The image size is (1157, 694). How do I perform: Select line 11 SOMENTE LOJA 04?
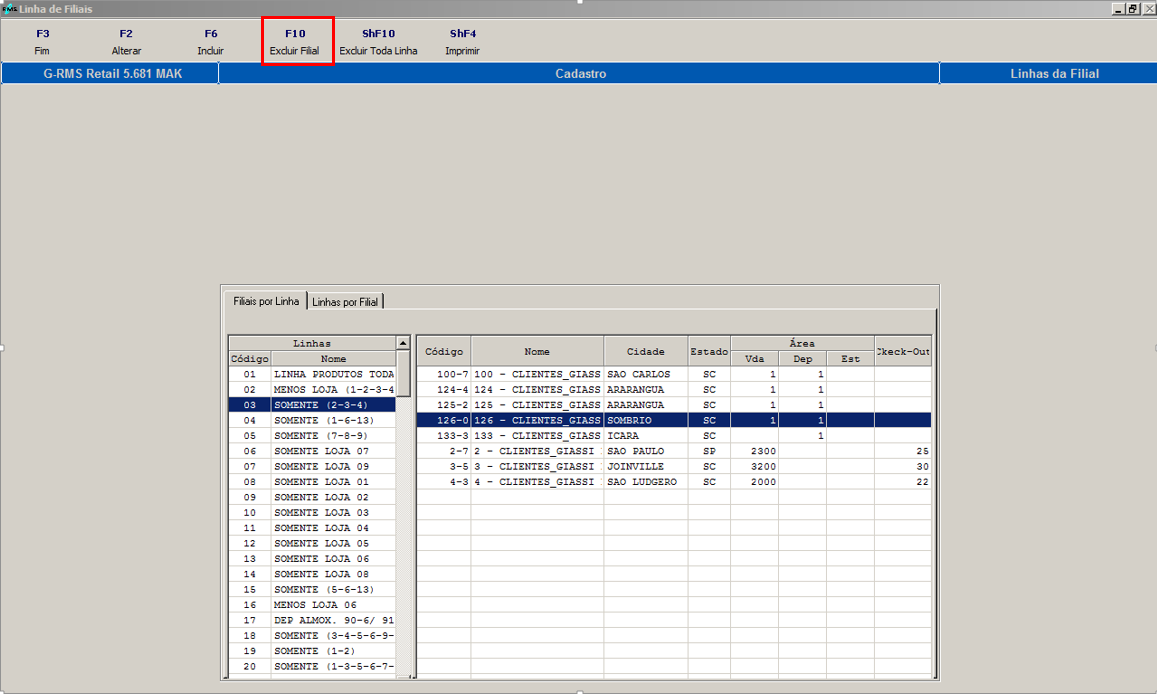[312, 528]
